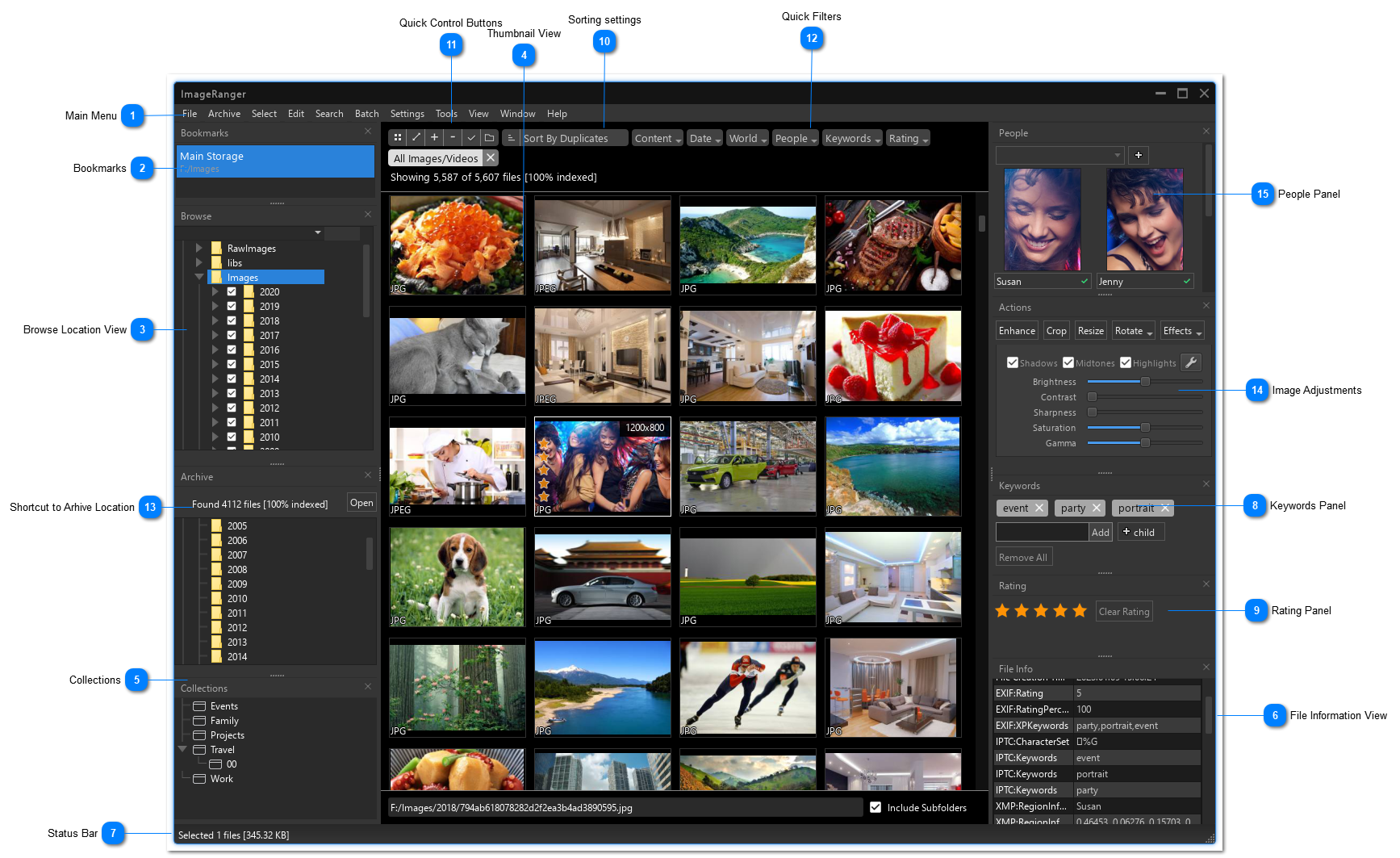Open the World filter dropdown
1400x858 pixels.
click(x=747, y=138)
